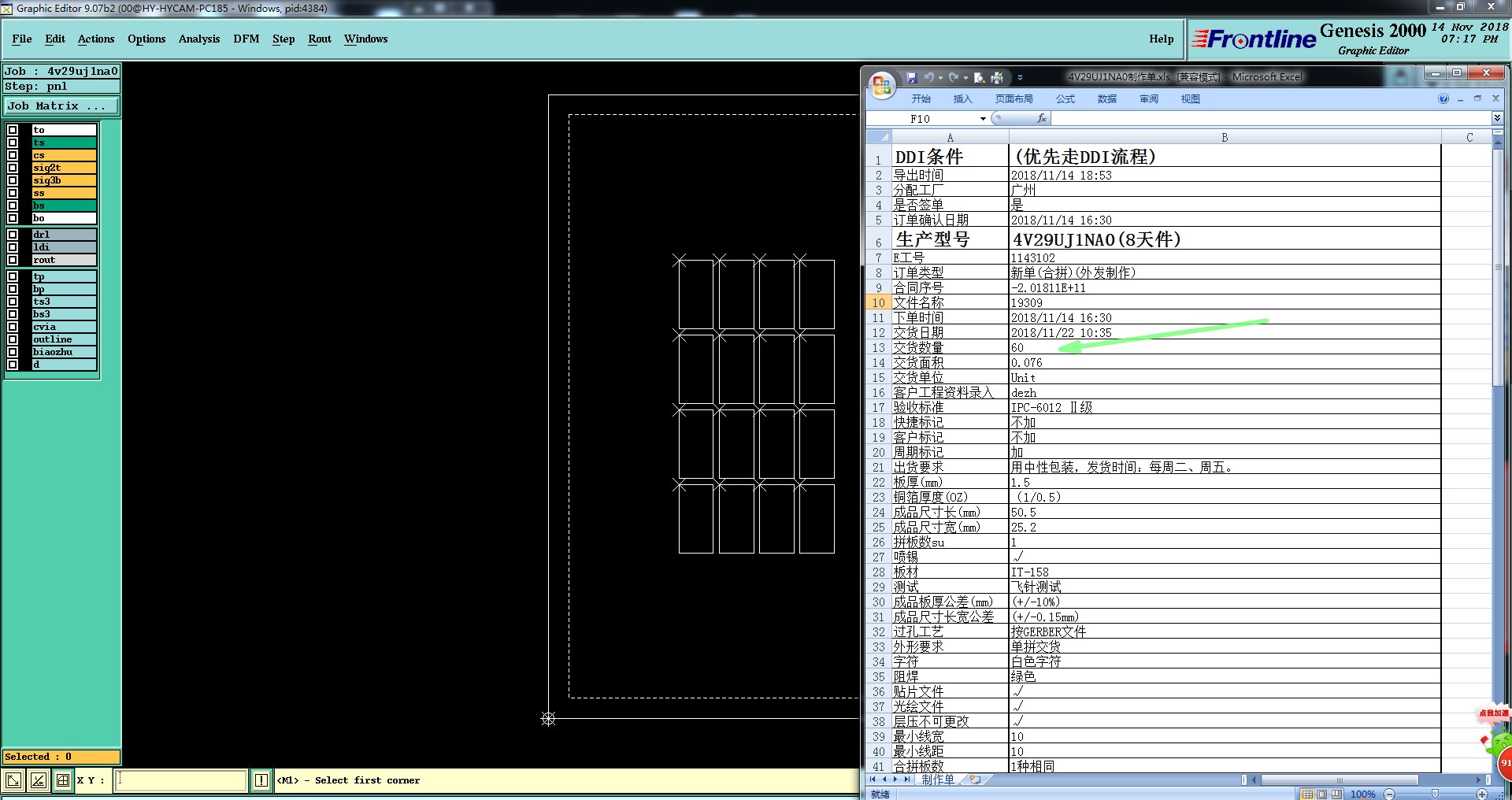Select the sig3b layer name

(x=64, y=180)
